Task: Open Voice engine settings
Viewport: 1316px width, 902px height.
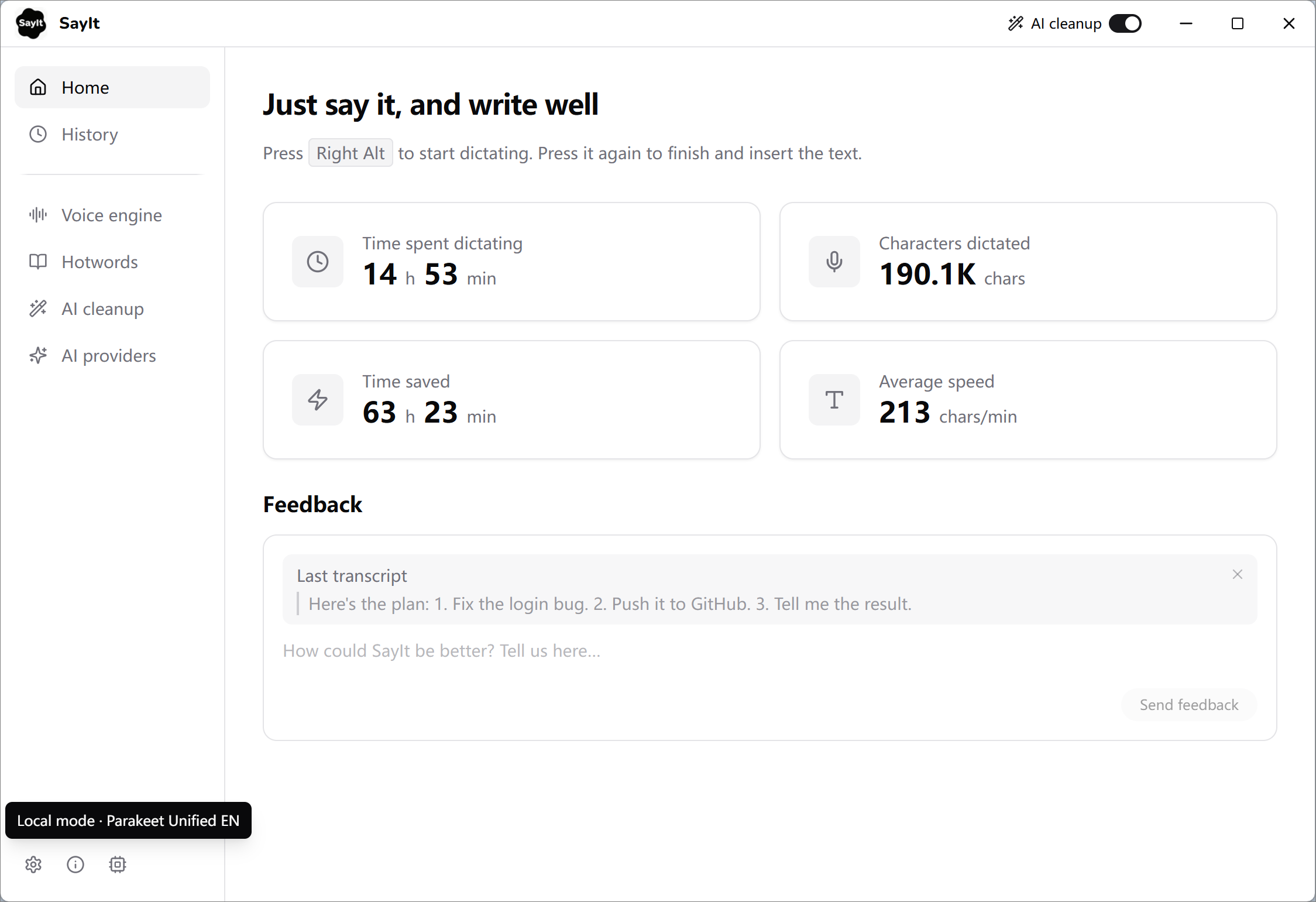Action: (112, 215)
